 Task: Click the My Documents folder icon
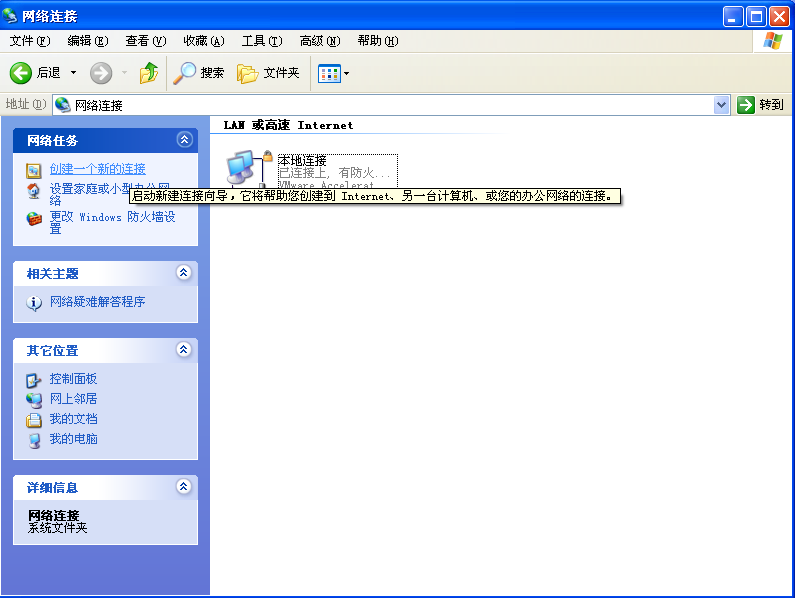coord(33,420)
